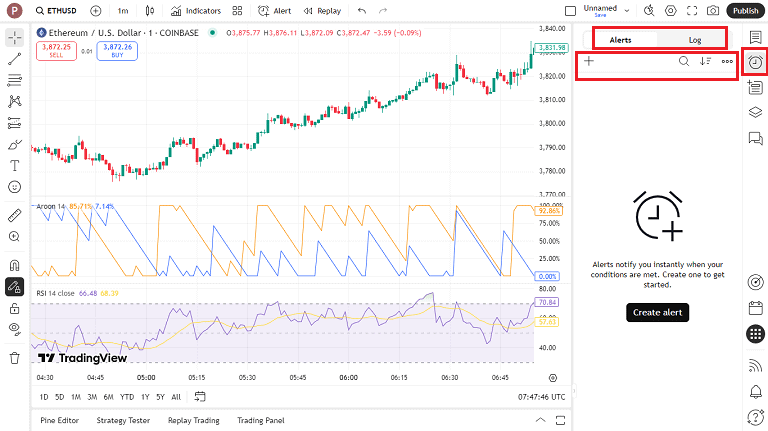Start bar Replay mode
The width and height of the screenshot is (768, 431).
(x=322, y=11)
